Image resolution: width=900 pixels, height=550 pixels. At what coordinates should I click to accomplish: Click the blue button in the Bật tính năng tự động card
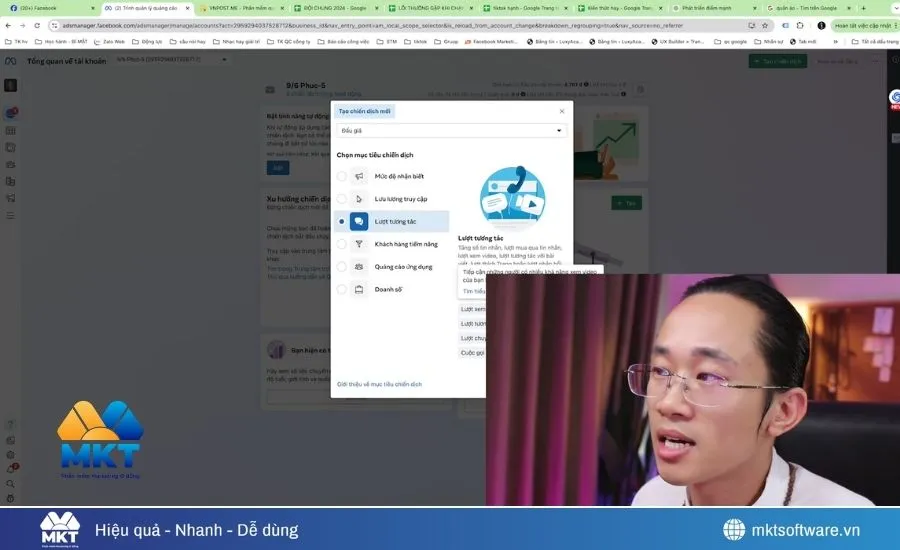coord(278,168)
